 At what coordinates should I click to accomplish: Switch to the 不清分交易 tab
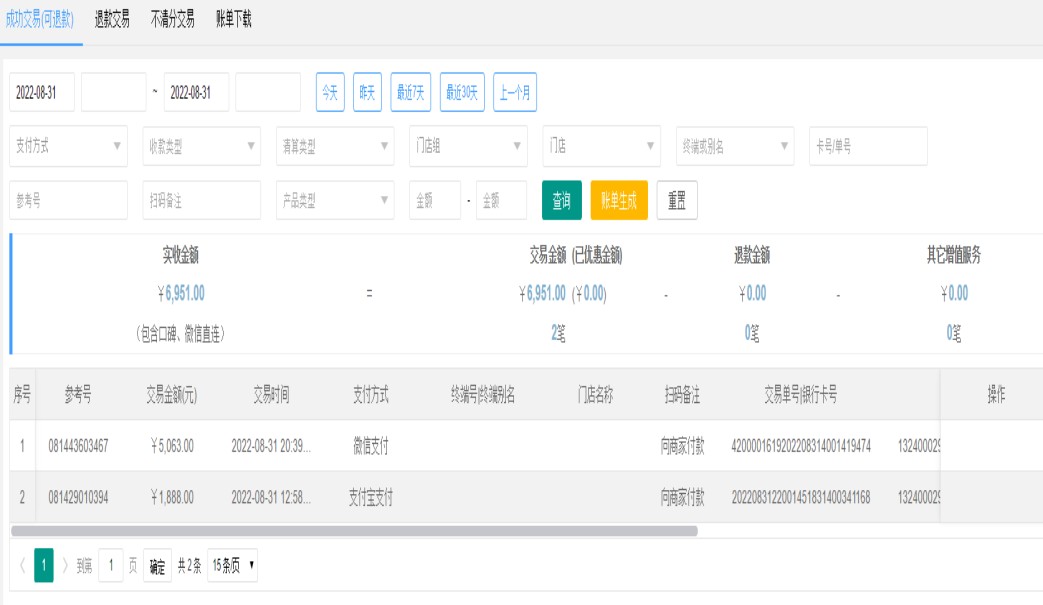point(172,20)
